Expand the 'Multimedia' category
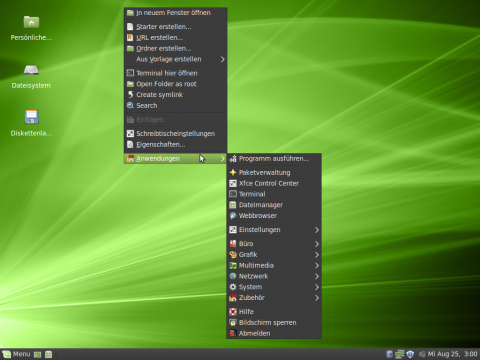 pyautogui.click(x=274, y=265)
